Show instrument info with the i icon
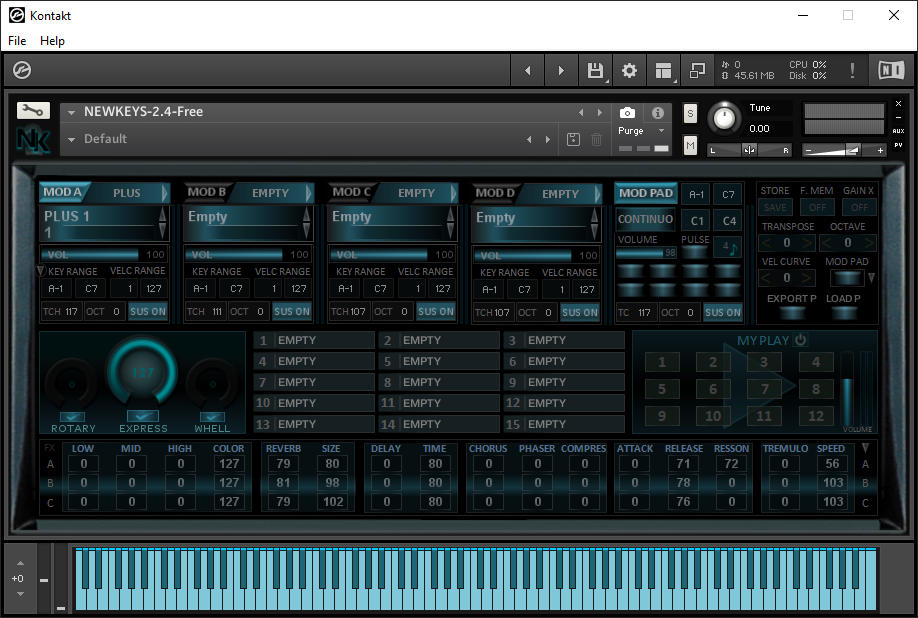 [658, 113]
